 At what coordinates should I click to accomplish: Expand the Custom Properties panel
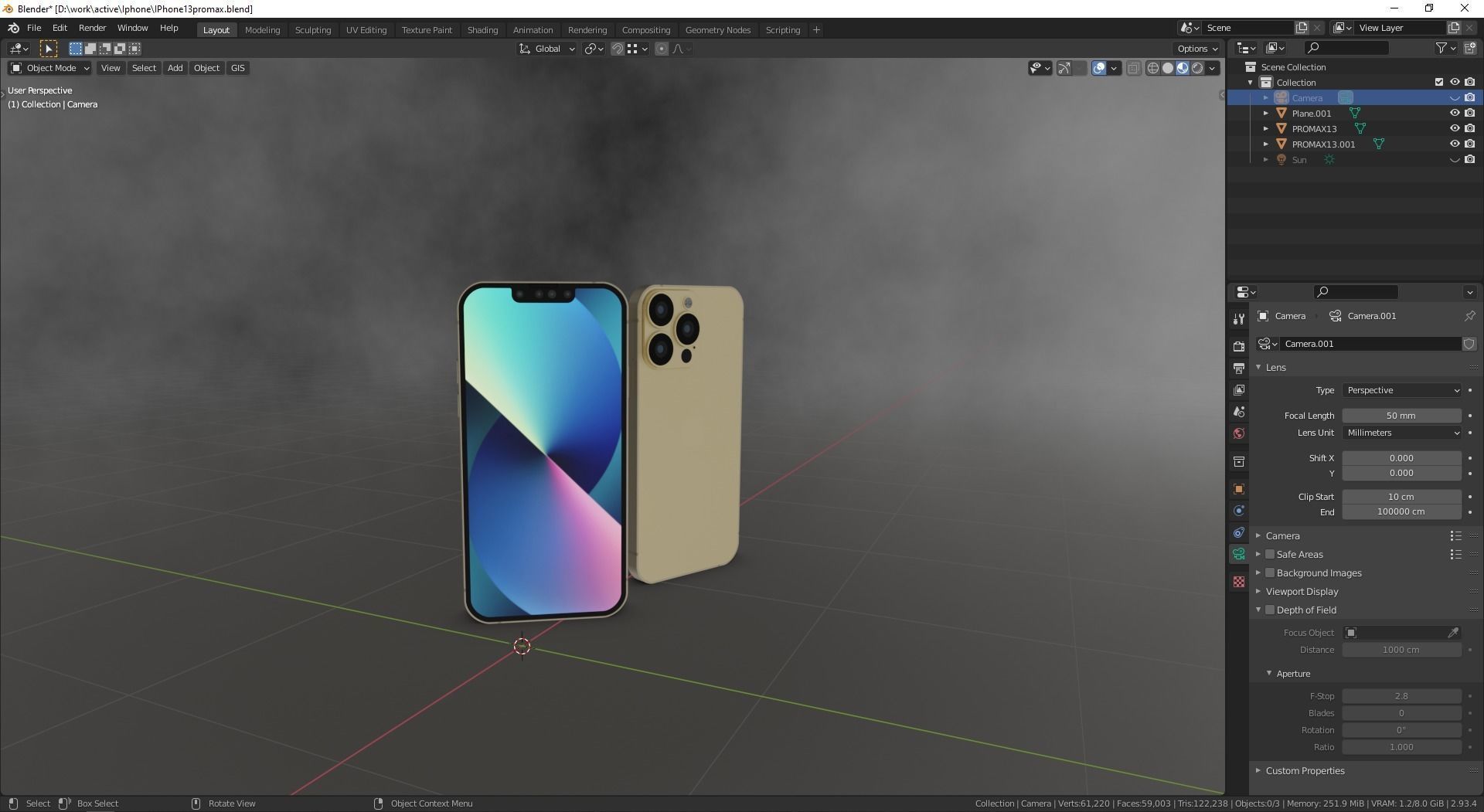click(1305, 770)
